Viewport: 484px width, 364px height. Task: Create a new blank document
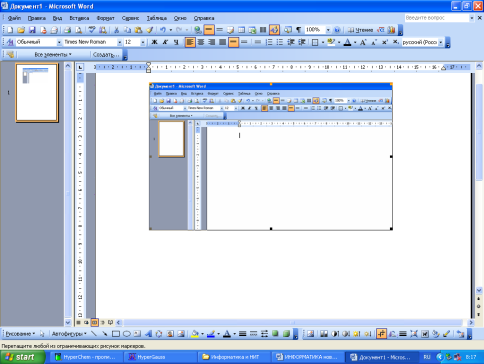[10, 30]
